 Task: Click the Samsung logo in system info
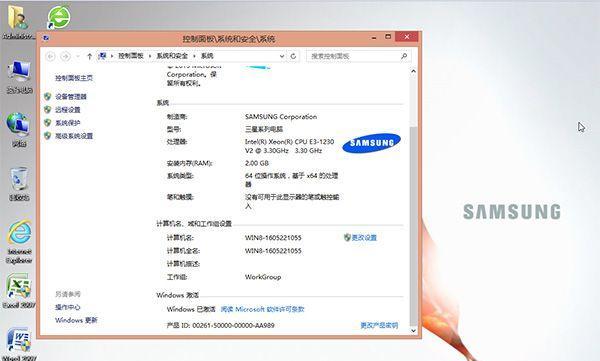tap(371, 143)
